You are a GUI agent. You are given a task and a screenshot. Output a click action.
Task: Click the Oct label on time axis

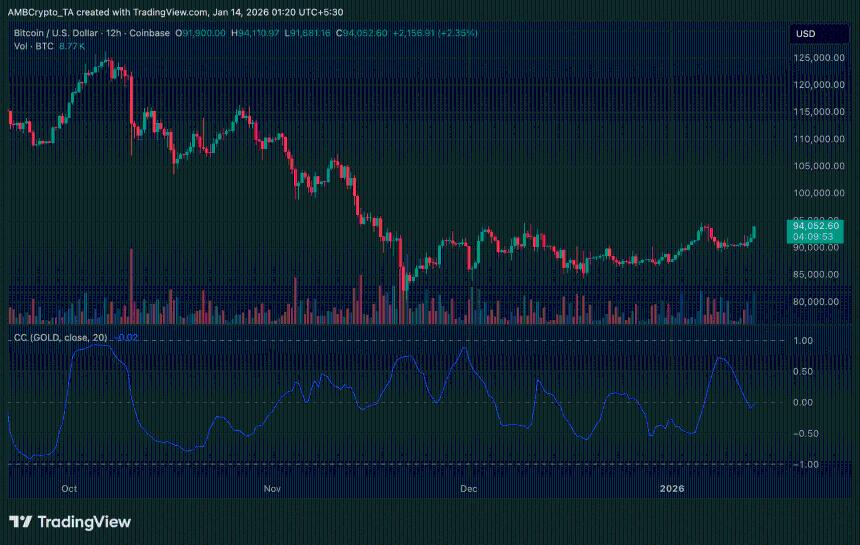pos(69,489)
